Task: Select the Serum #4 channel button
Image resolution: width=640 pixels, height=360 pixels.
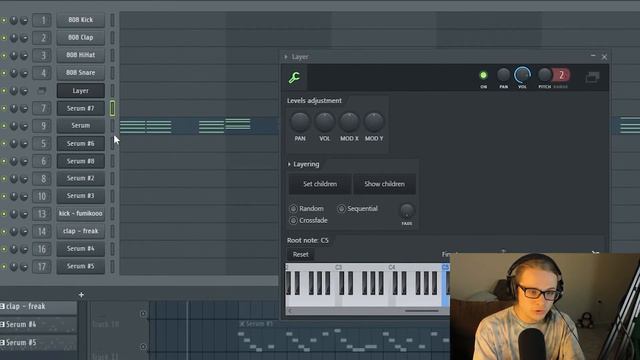Action: pyautogui.click(x=81, y=249)
